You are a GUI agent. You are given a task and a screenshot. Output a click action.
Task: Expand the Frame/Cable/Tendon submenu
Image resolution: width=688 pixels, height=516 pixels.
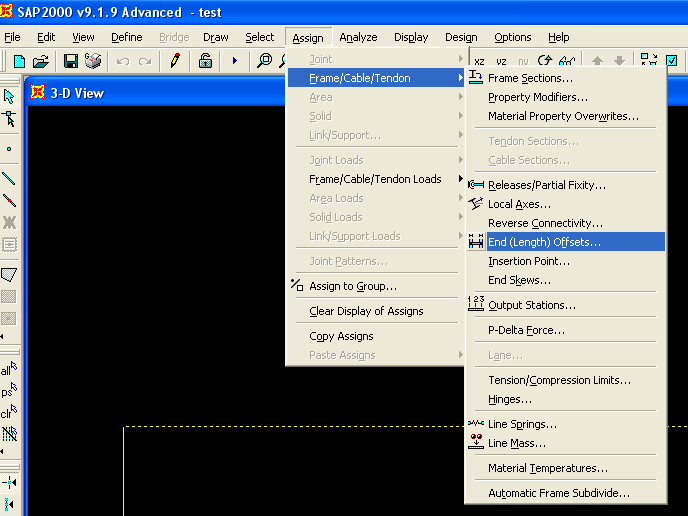tap(376, 78)
